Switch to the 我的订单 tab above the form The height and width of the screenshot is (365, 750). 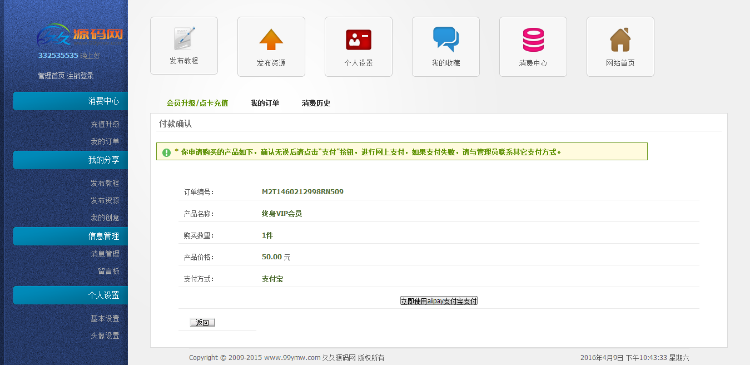click(265, 103)
